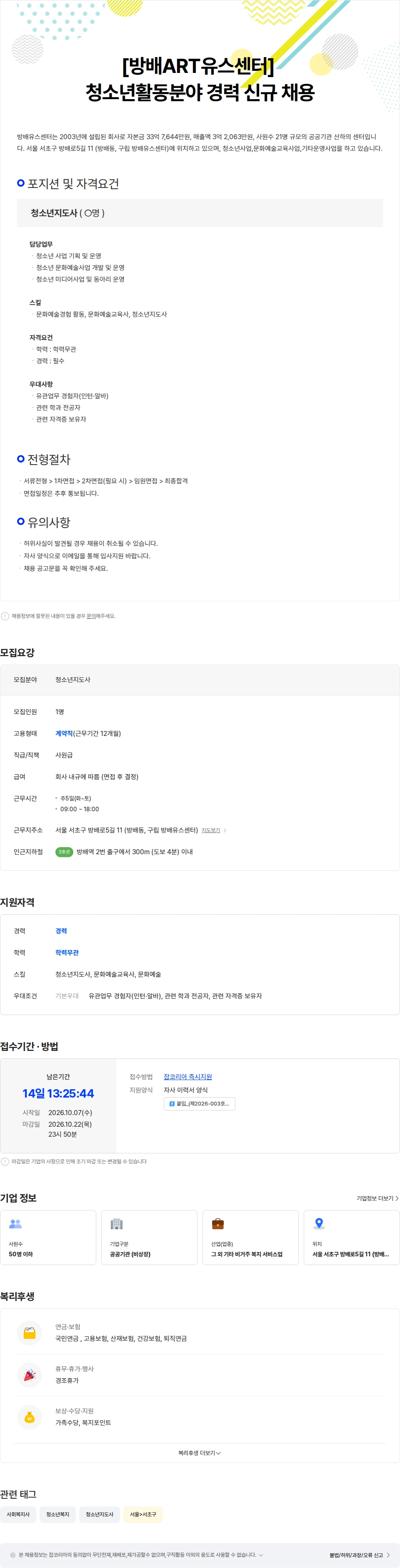Click the 연금·보험 benefits icon
400x1568 pixels.
(x=29, y=1333)
